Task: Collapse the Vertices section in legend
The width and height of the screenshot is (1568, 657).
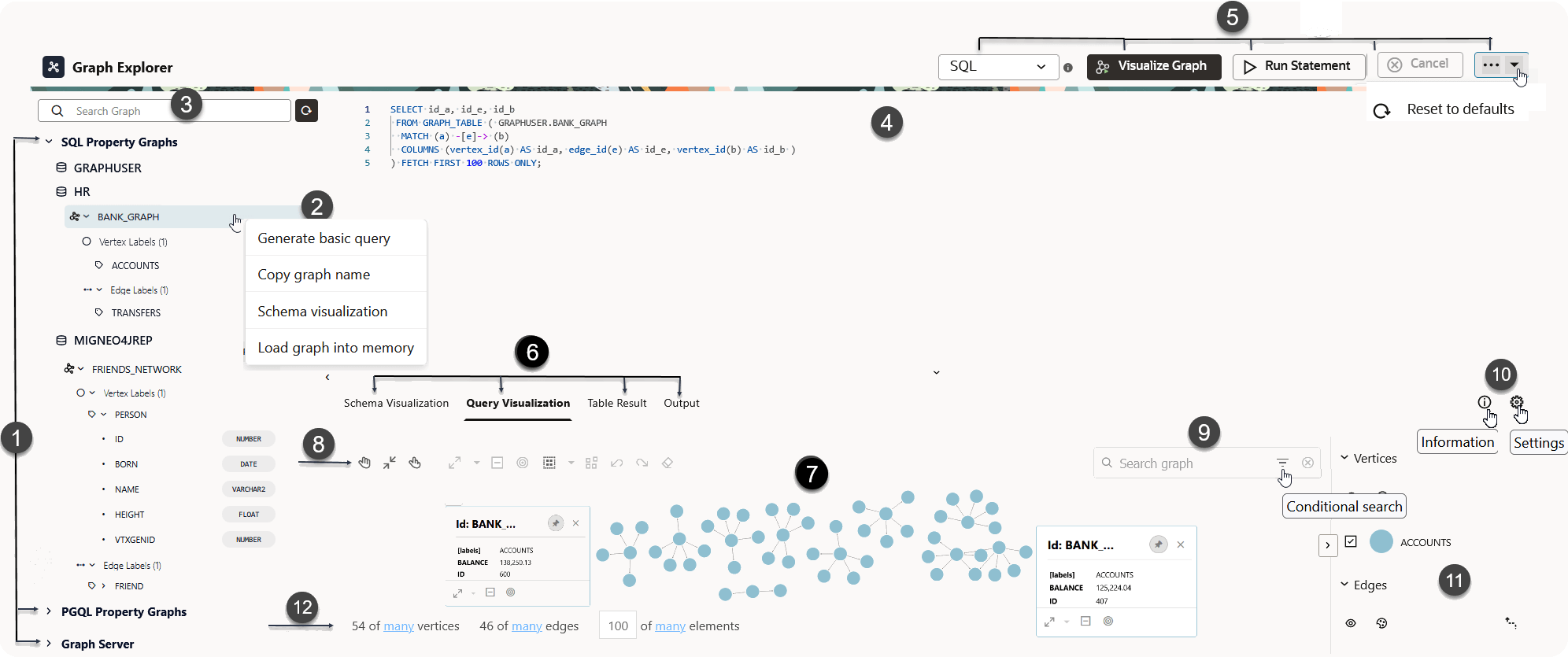Action: pos(1344,458)
